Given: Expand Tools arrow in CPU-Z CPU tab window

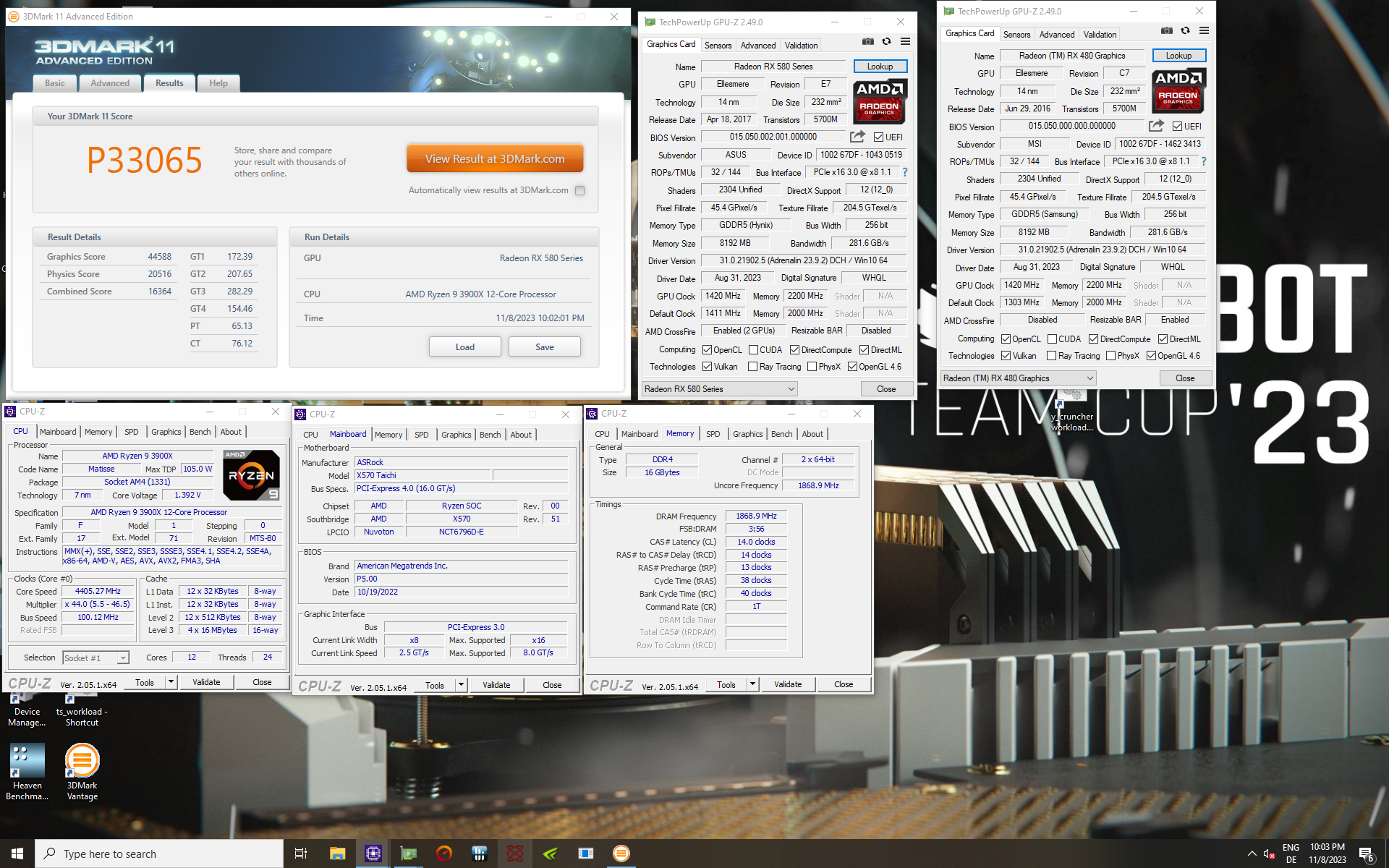Looking at the screenshot, I should pyautogui.click(x=171, y=682).
